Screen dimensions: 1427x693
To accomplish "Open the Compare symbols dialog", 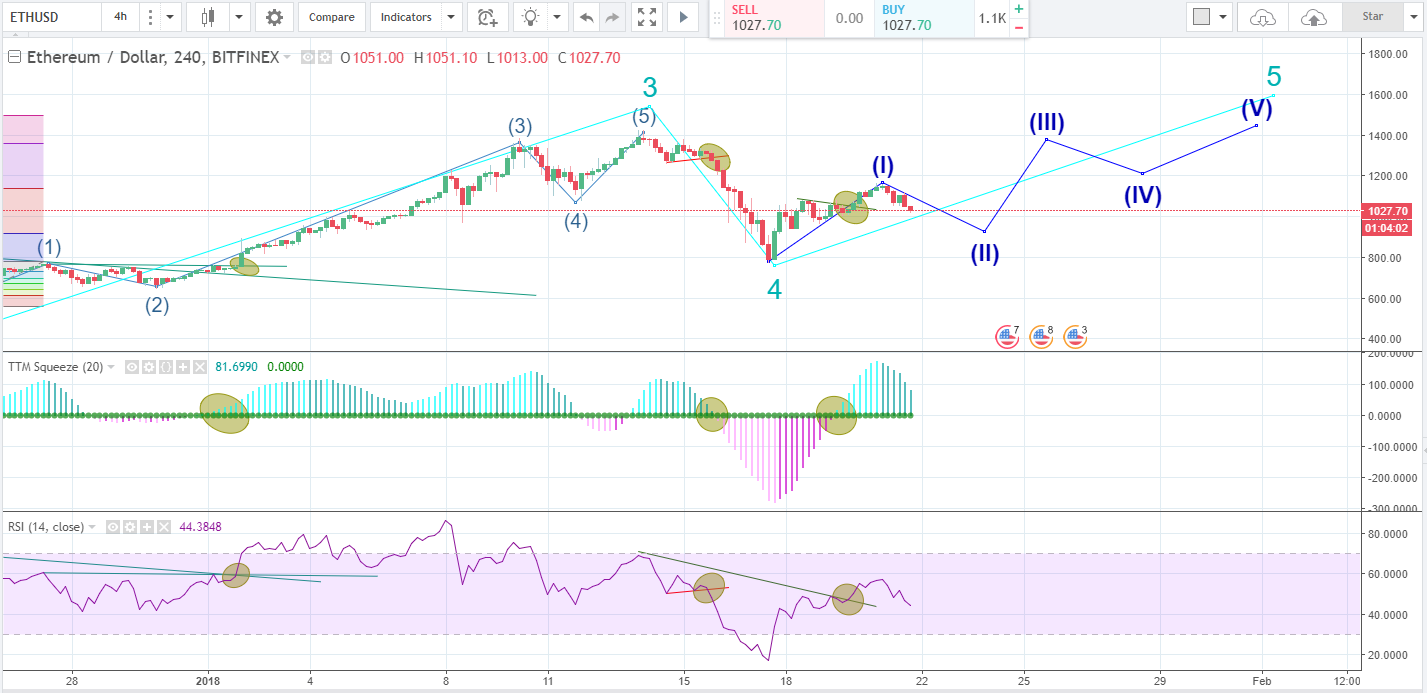I will coord(331,17).
